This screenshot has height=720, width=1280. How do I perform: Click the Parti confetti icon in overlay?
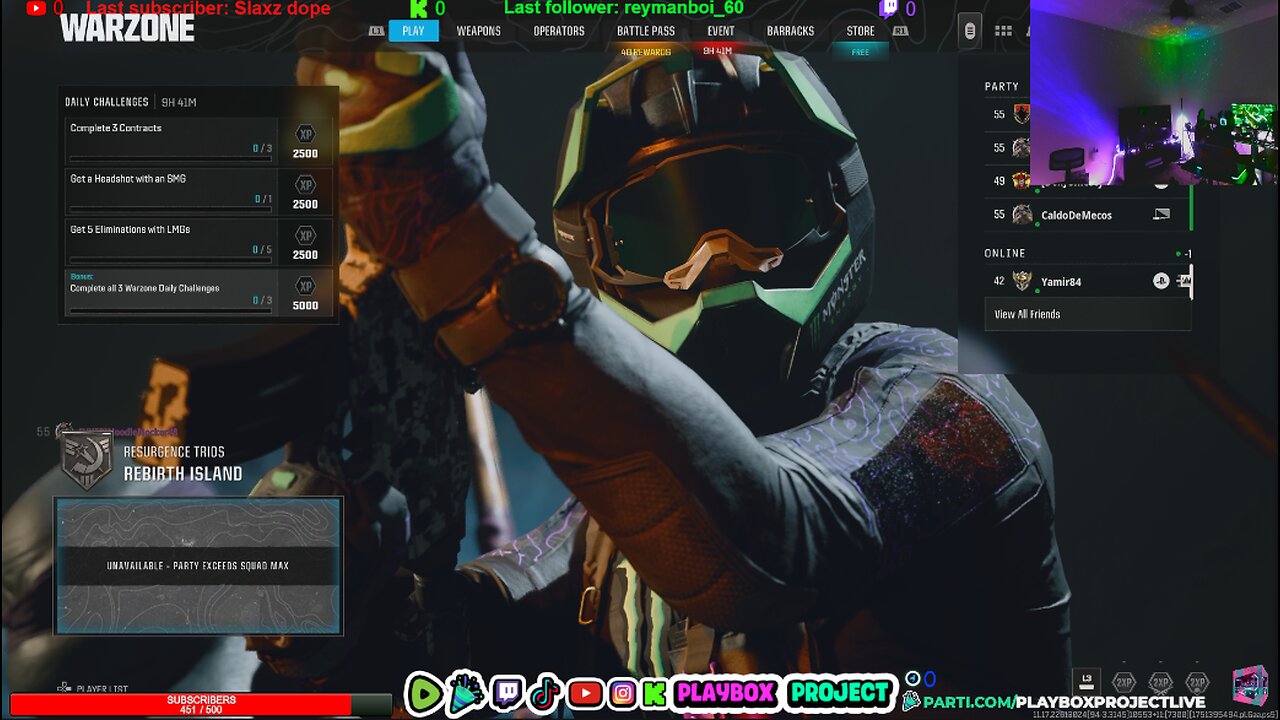pos(466,693)
